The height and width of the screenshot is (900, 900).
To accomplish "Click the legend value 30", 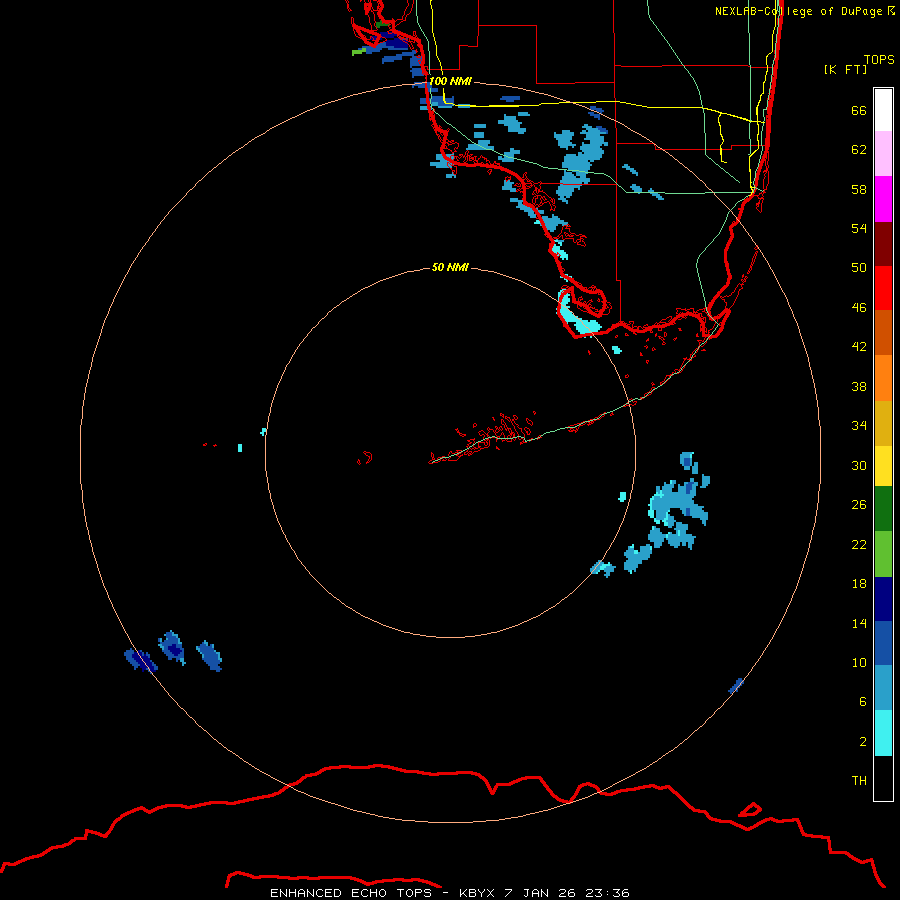I will coord(859,465).
